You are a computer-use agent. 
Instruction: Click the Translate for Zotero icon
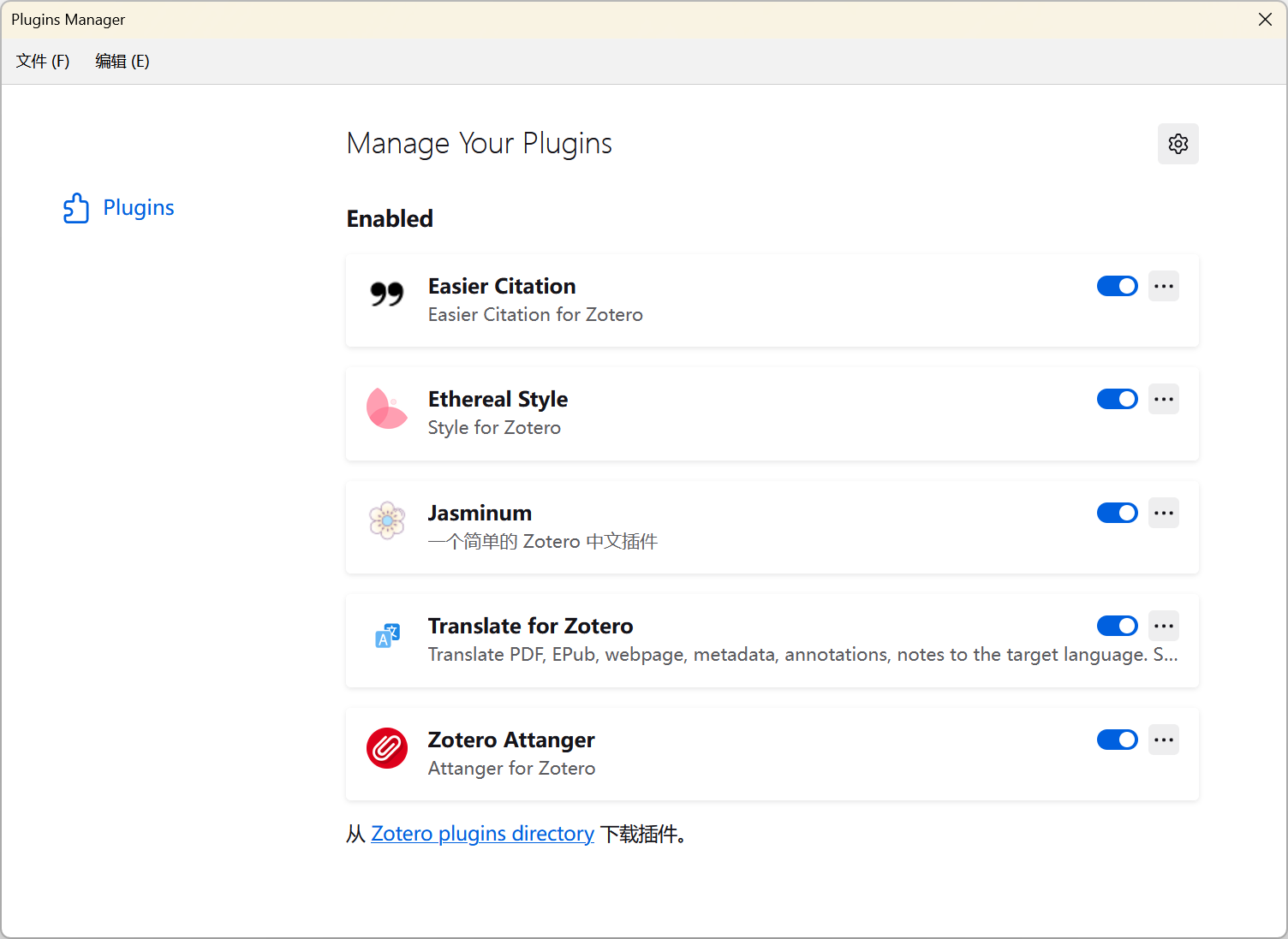point(387,635)
